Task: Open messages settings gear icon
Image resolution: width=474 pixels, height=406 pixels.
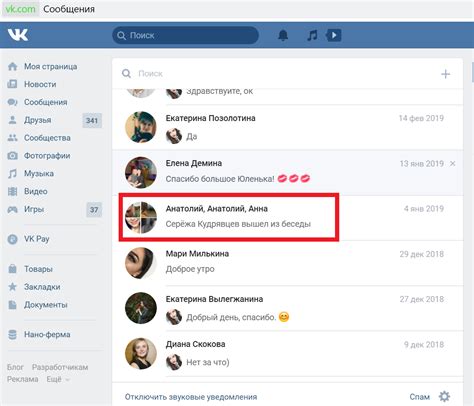Action: pos(444,397)
